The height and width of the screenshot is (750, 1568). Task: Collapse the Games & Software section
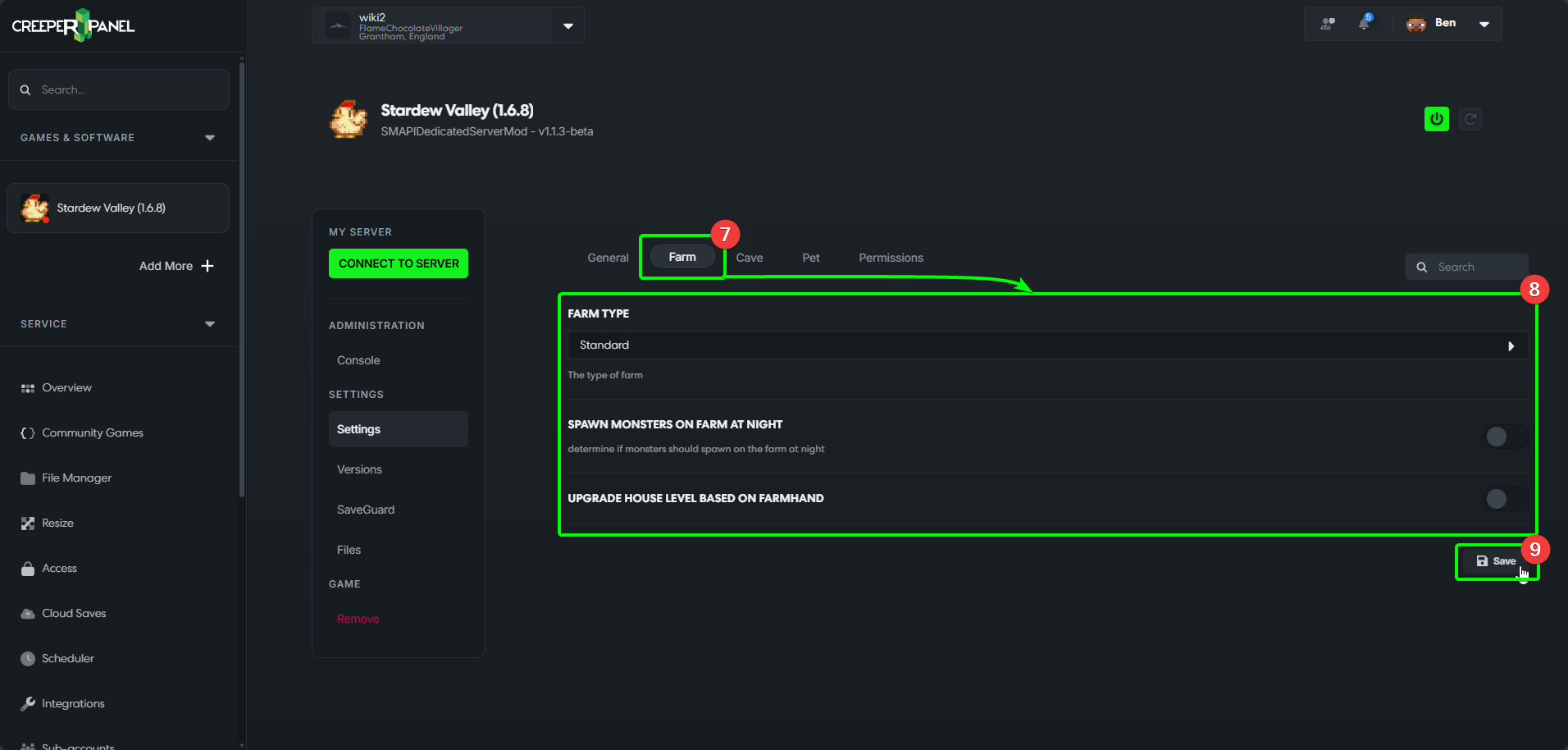pyautogui.click(x=210, y=138)
